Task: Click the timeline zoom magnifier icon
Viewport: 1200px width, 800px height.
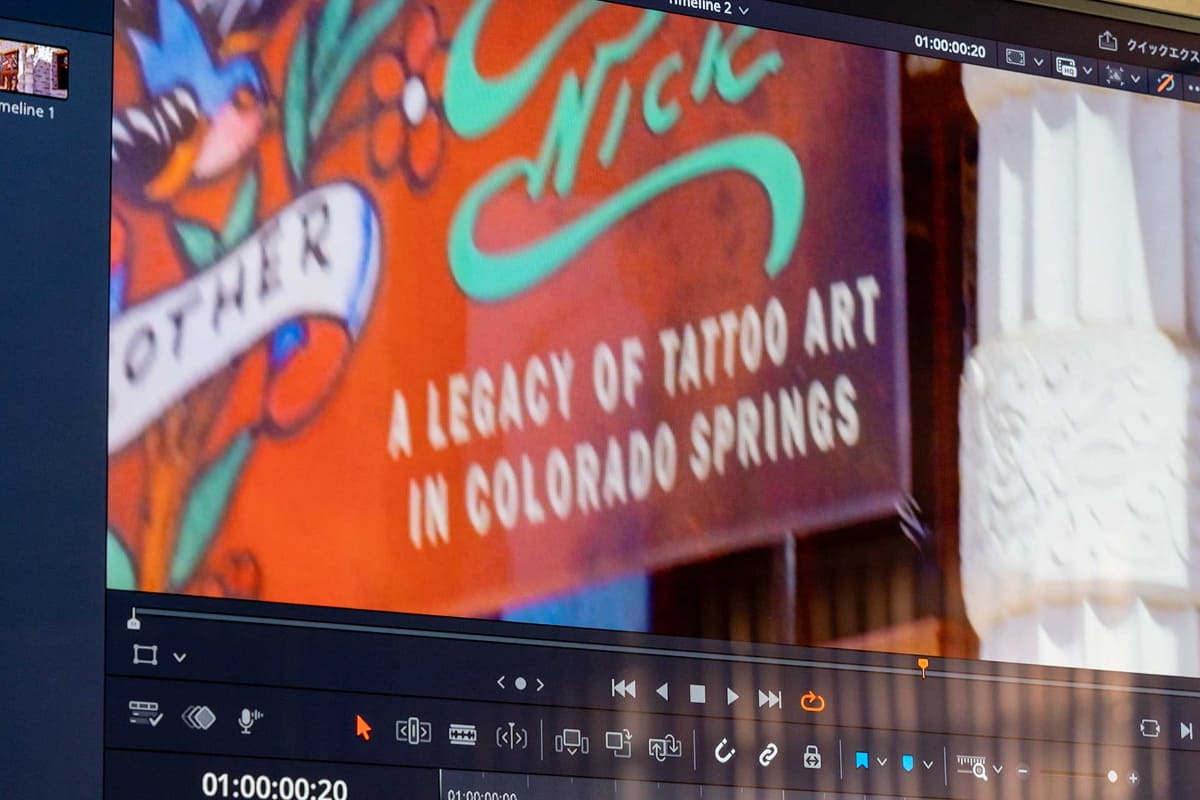Action: click(x=972, y=767)
